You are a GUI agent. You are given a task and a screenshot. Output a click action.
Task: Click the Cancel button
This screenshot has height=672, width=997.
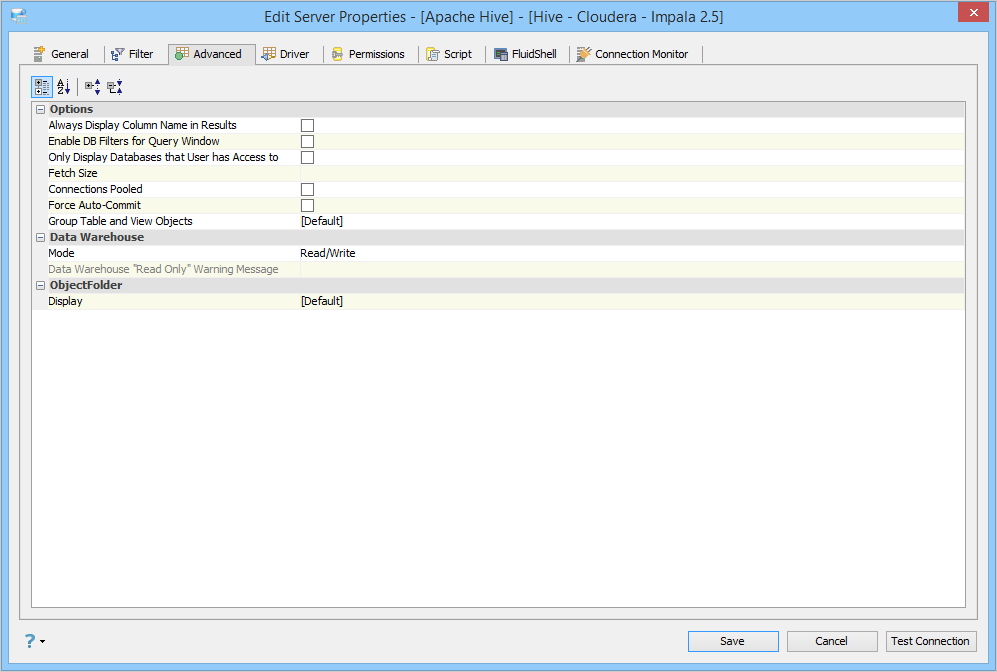click(832, 641)
